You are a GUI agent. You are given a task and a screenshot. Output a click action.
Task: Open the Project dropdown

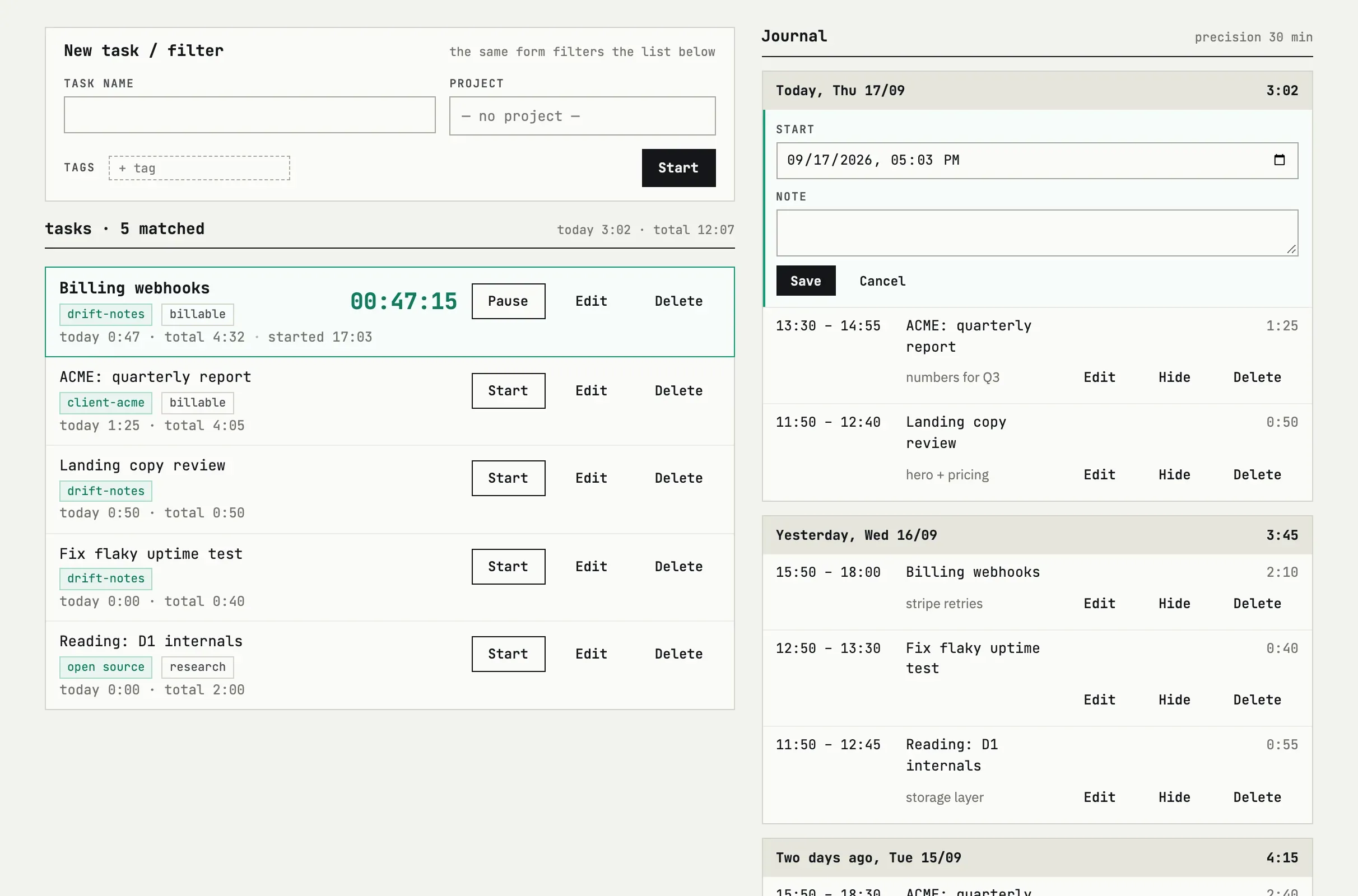(x=582, y=116)
